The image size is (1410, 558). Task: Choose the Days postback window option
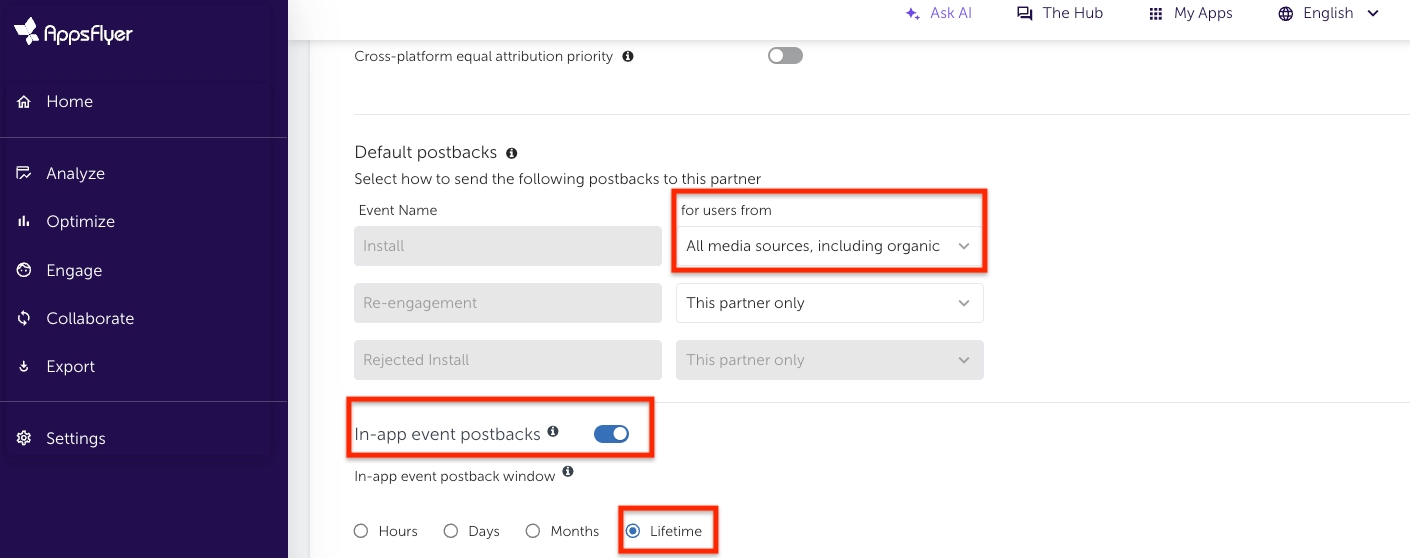(451, 531)
